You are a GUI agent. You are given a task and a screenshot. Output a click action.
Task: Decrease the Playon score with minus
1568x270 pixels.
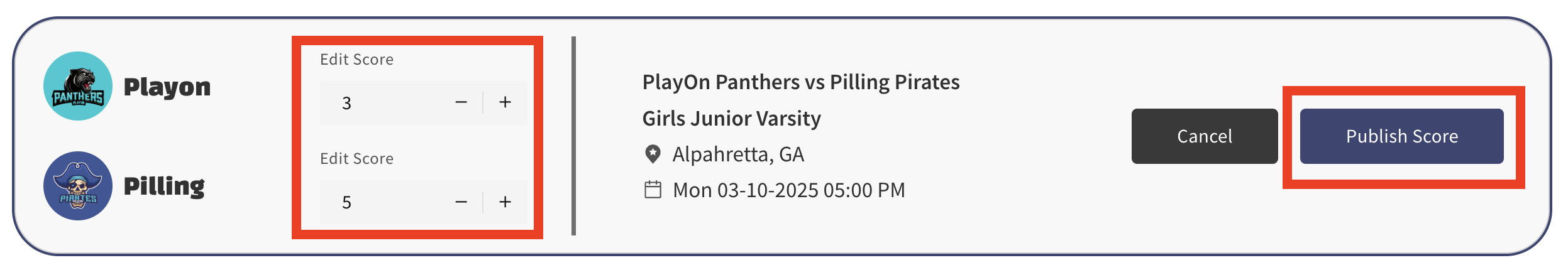pos(461,102)
